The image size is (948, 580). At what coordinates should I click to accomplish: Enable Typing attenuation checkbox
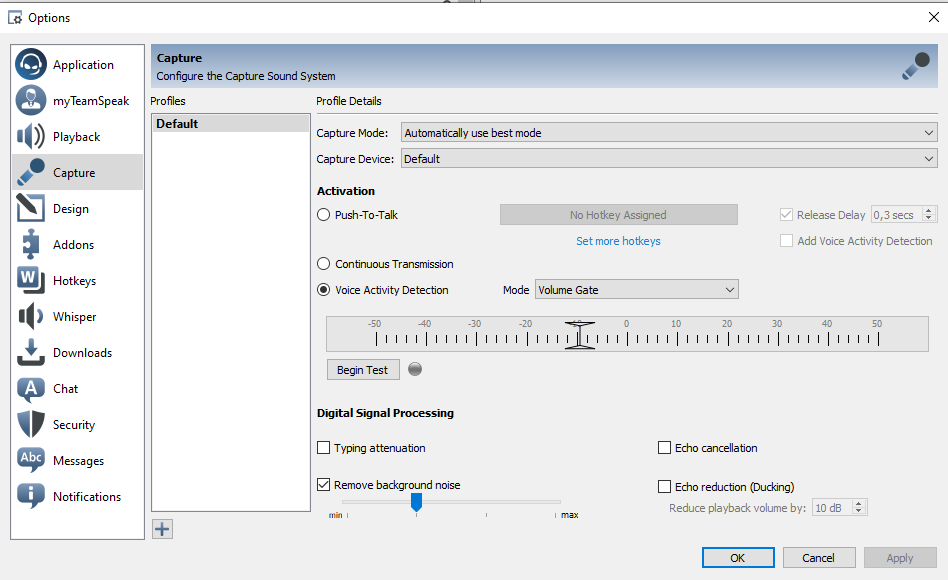click(323, 448)
